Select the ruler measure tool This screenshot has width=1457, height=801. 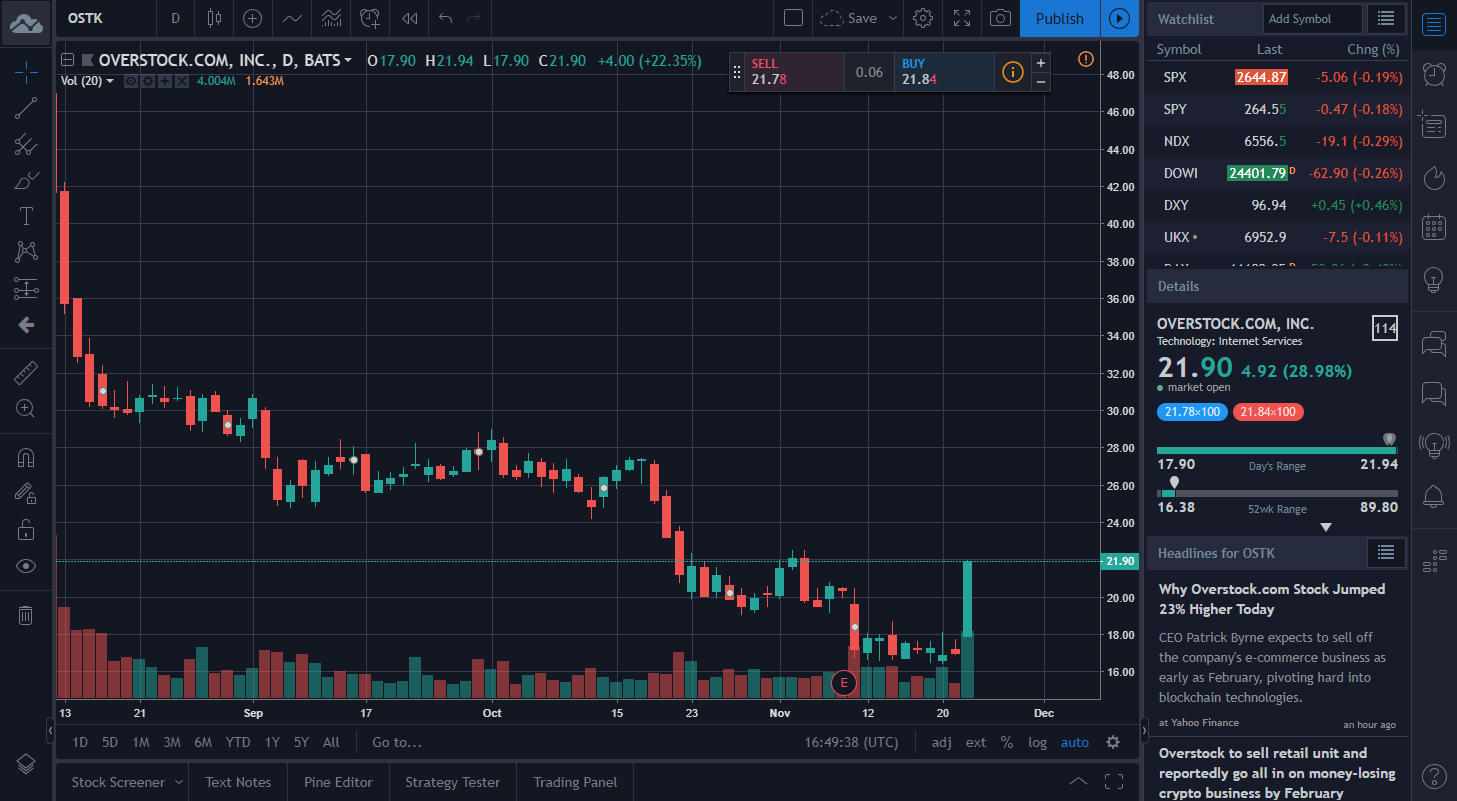point(26,374)
